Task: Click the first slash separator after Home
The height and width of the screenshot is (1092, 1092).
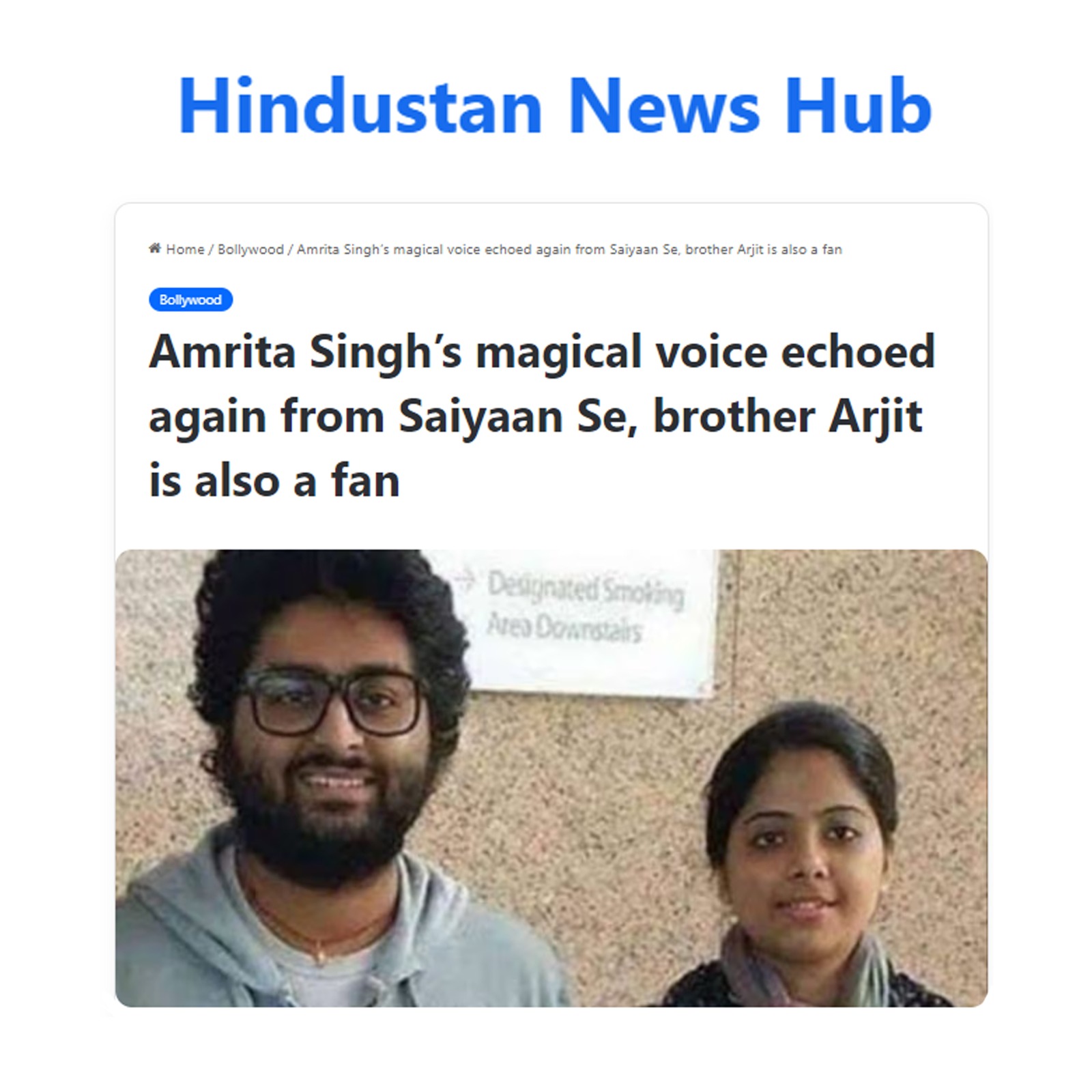Action: (x=211, y=249)
